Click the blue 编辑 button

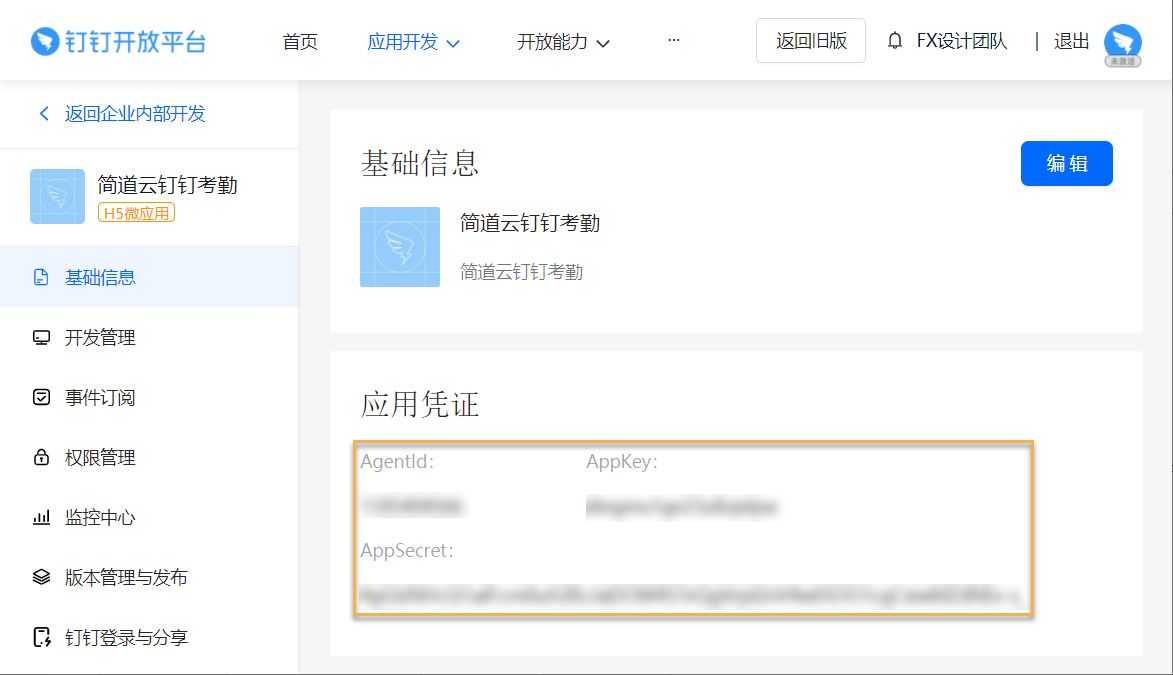click(x=1067, y=163)
